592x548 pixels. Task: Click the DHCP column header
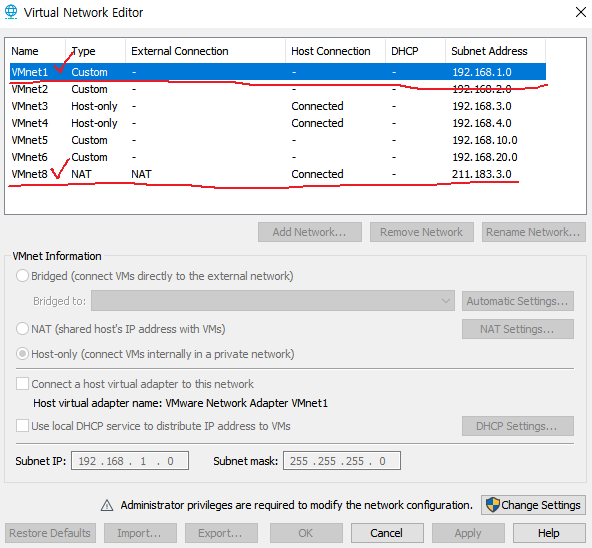[x=415, y=51]
